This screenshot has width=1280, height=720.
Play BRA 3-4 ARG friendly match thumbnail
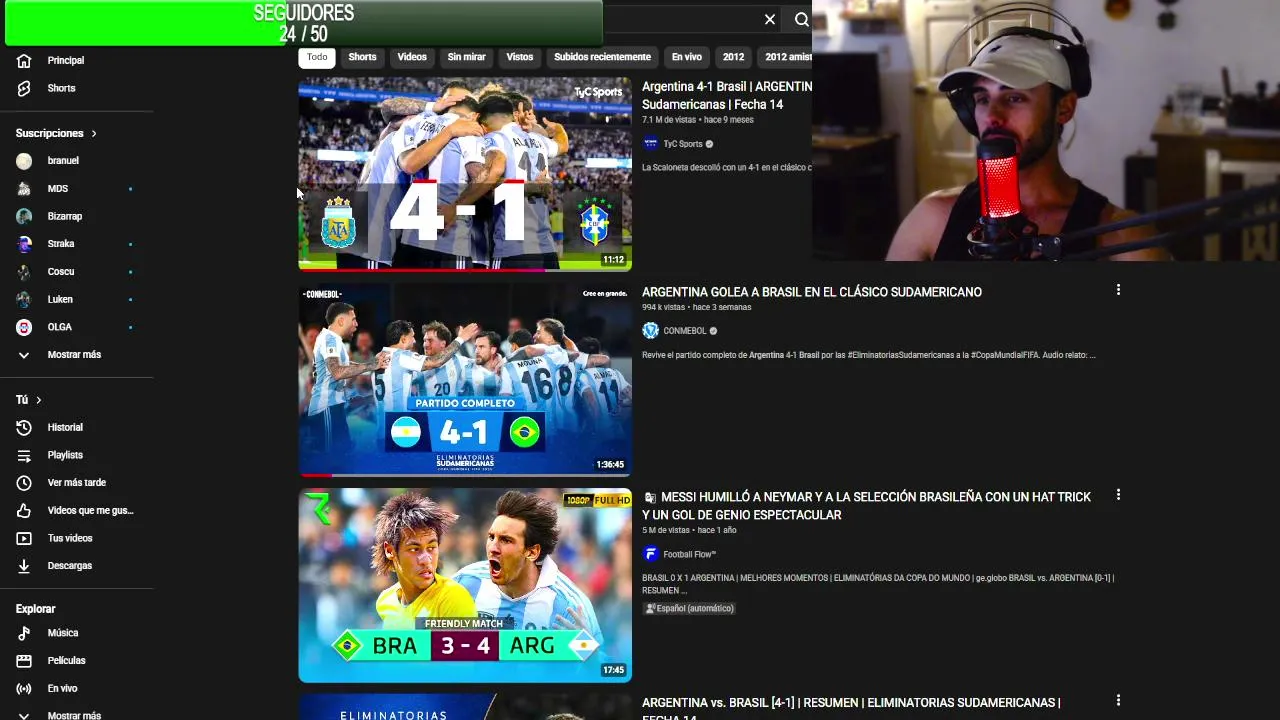(x=465, y=585)
